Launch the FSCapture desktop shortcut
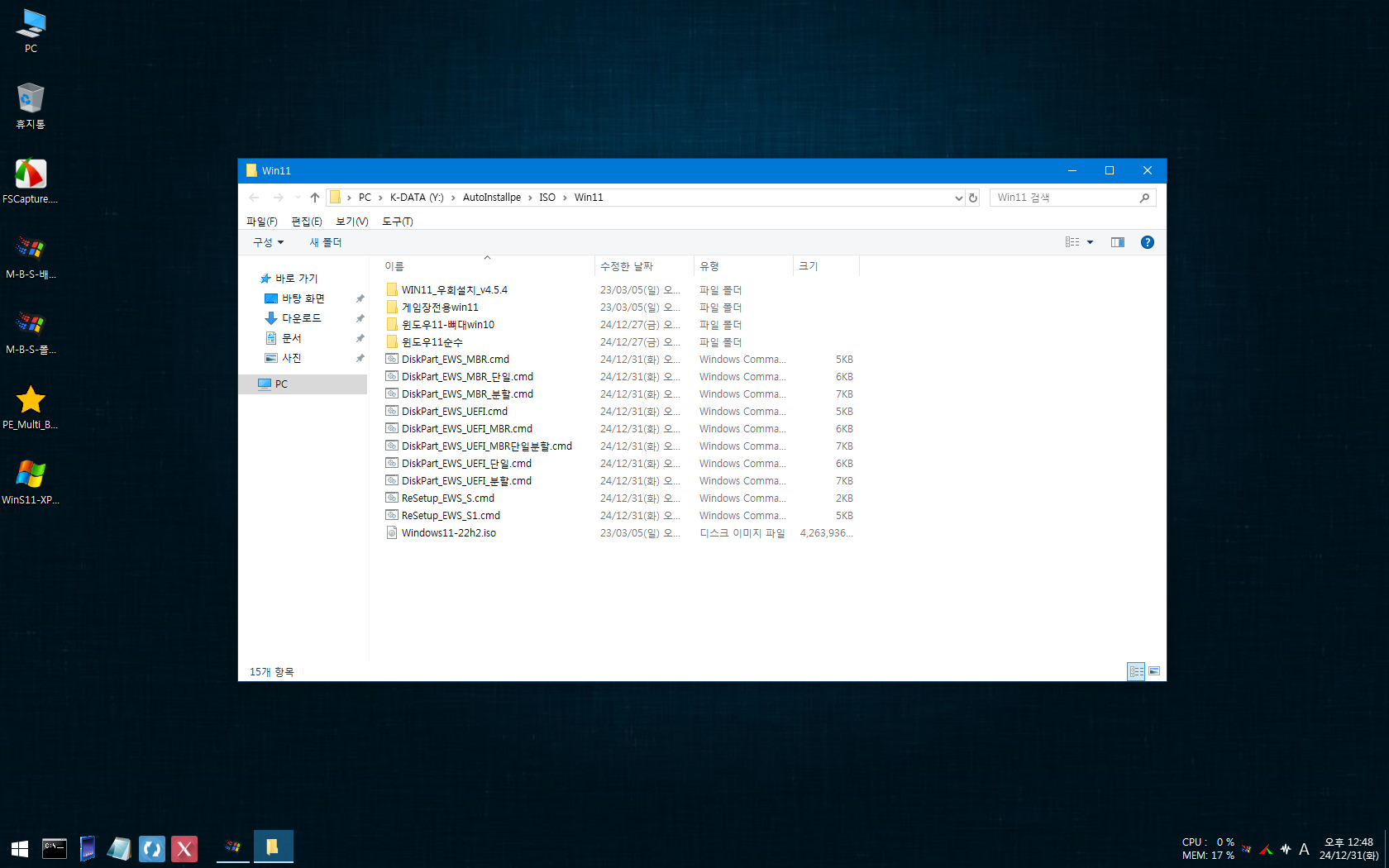 (31, 181)
